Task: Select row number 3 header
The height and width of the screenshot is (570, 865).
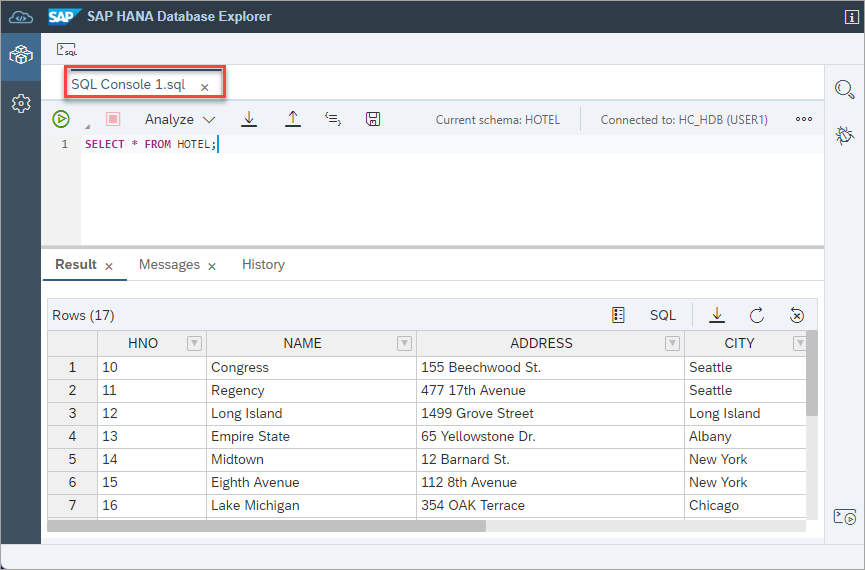Action: 72,413
